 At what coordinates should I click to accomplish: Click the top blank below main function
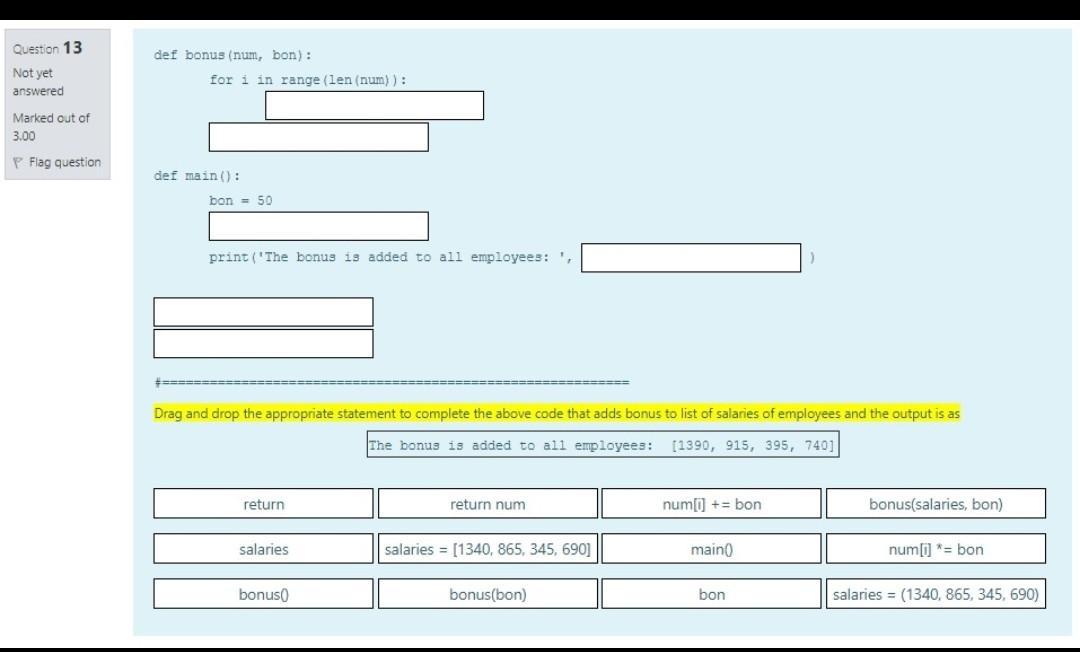point(263,311)
